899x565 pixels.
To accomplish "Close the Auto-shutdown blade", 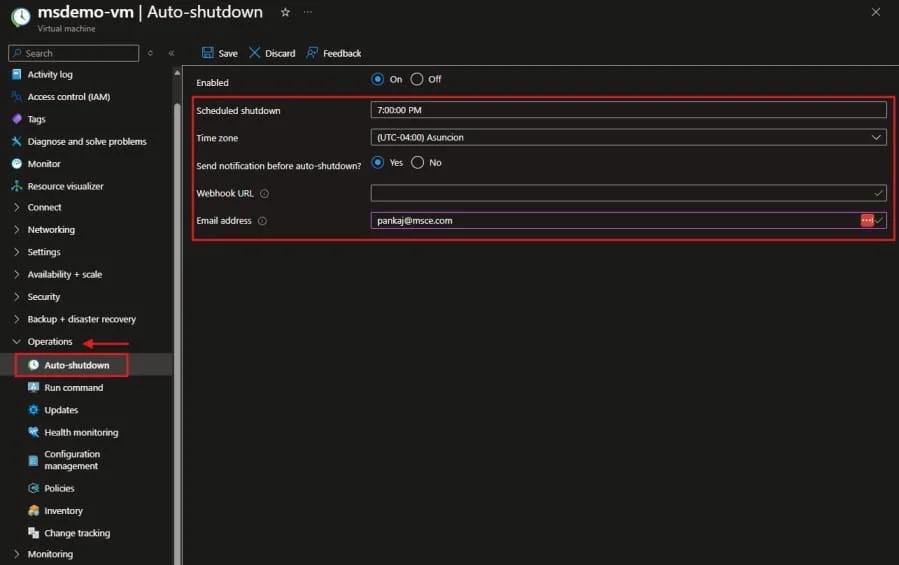I will pyautogui.click(x=875, y=12).
